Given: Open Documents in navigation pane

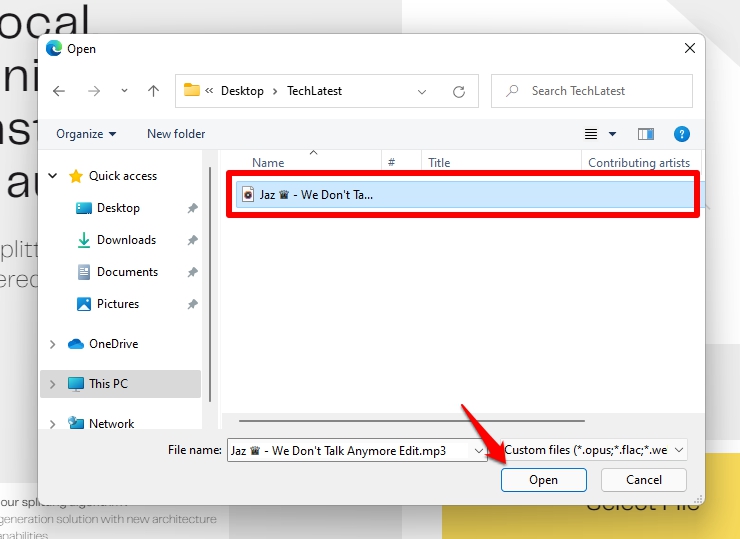Looking at the screenshot, I should 127,272.
